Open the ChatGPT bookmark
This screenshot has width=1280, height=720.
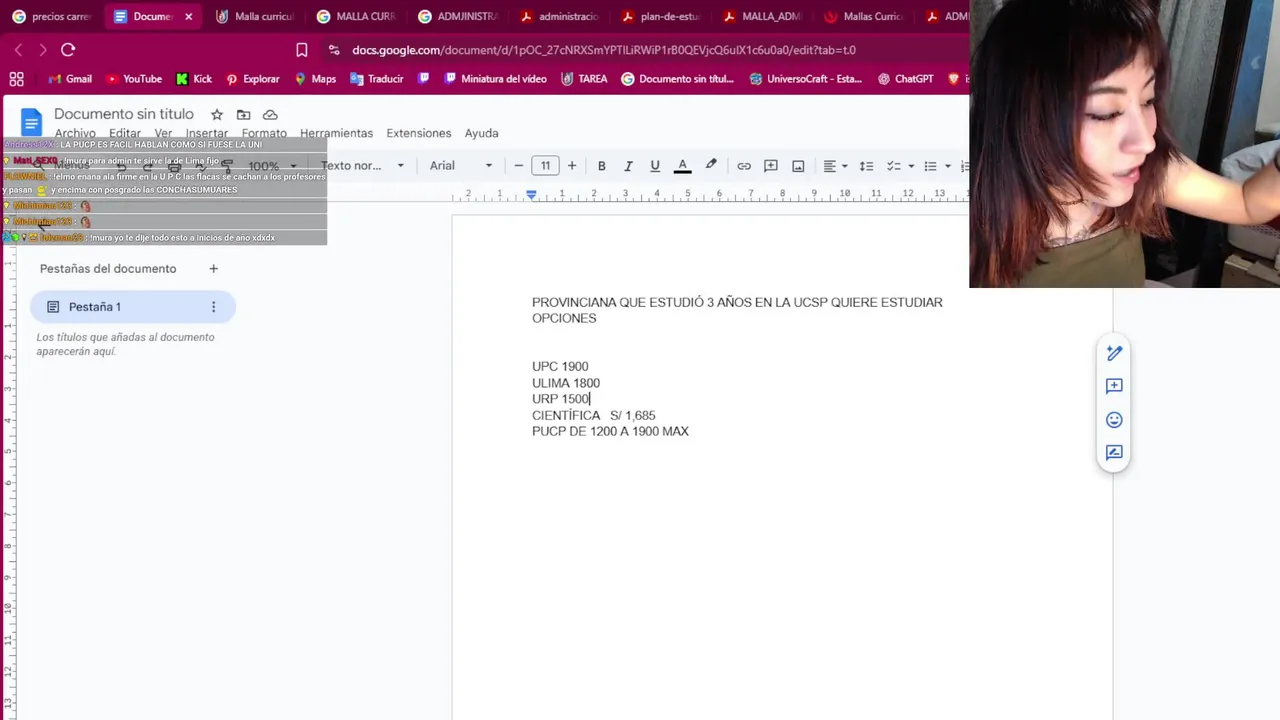click(905, 79)
